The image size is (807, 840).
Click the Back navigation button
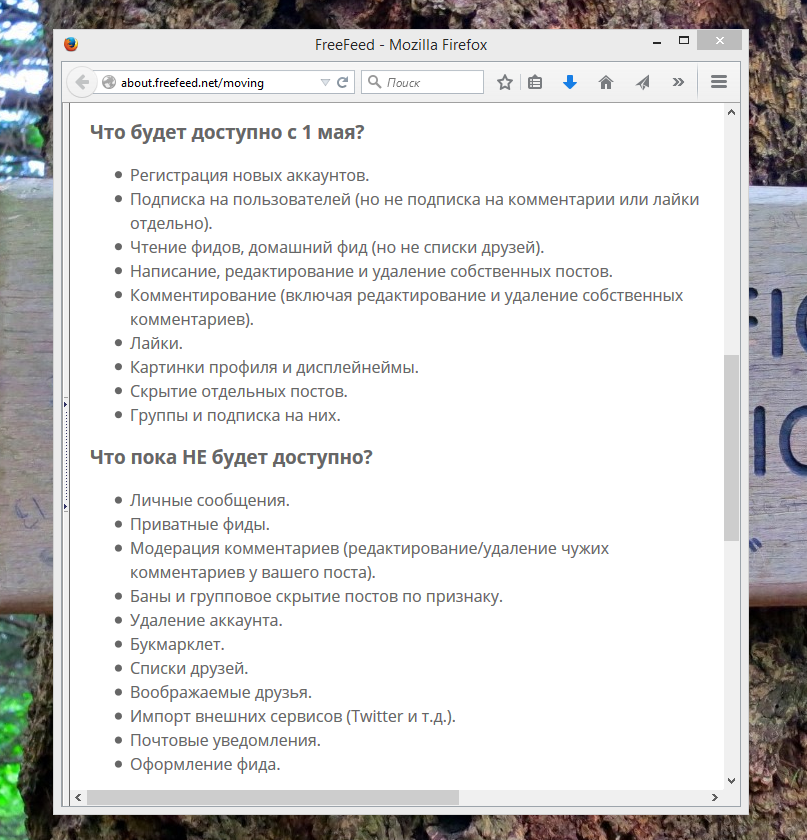click(x=81, y=82)
